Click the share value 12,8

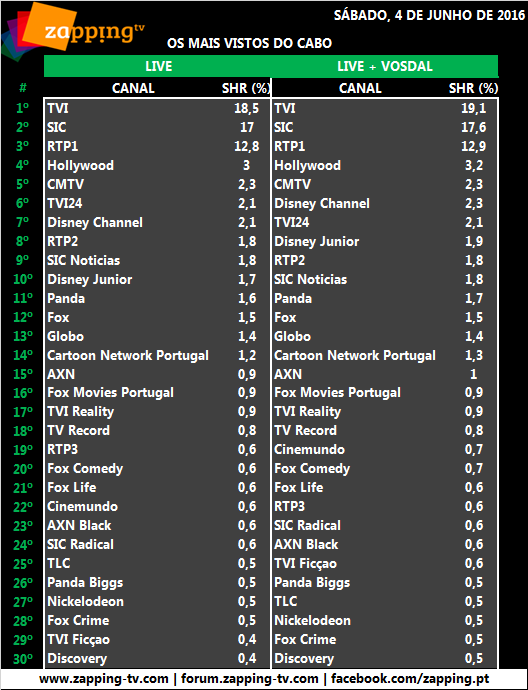coord(246,146)
